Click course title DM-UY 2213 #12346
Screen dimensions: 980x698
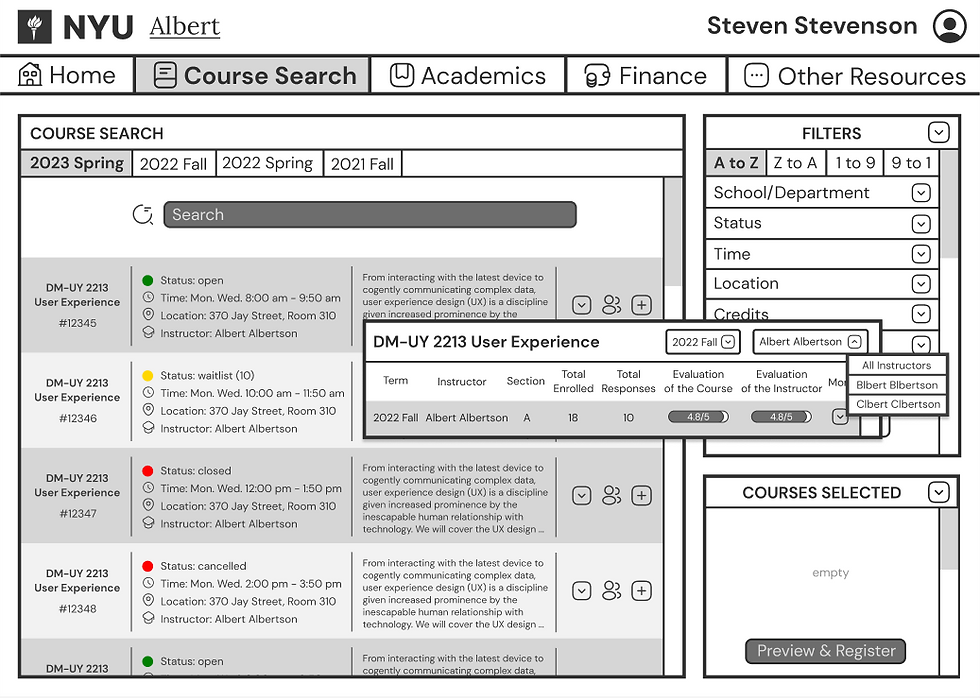click(x=77, y=390)
